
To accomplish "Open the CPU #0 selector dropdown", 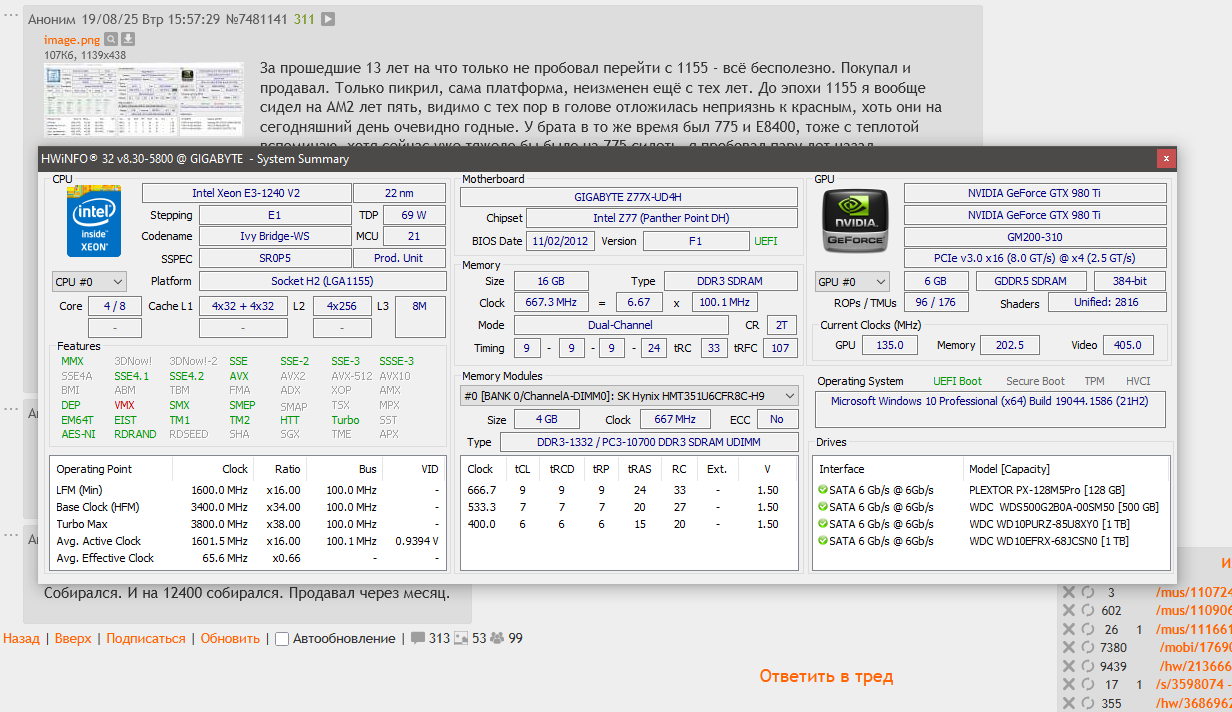I will tap(89, 282).
